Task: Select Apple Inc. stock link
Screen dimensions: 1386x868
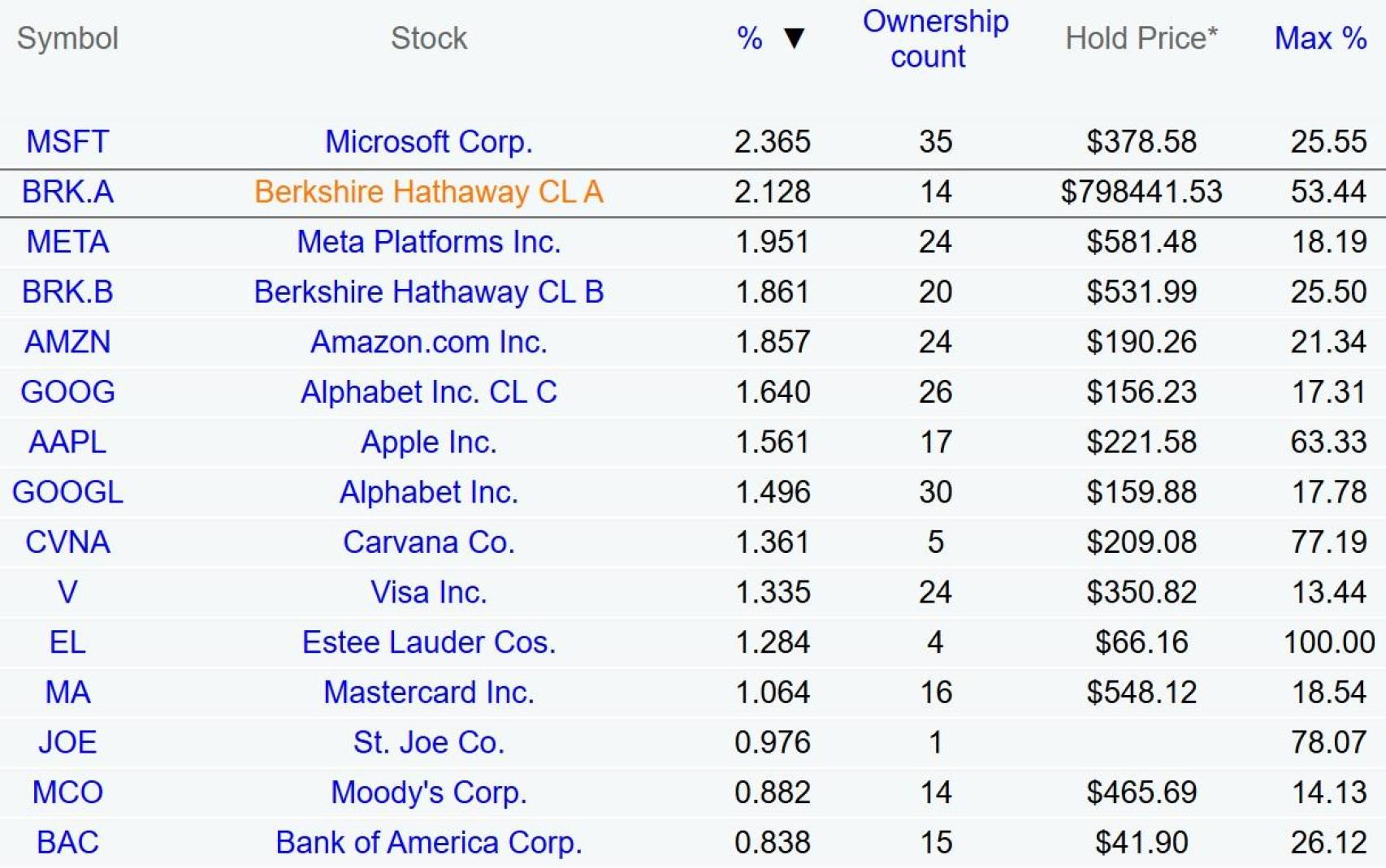Action: point(428,443)
